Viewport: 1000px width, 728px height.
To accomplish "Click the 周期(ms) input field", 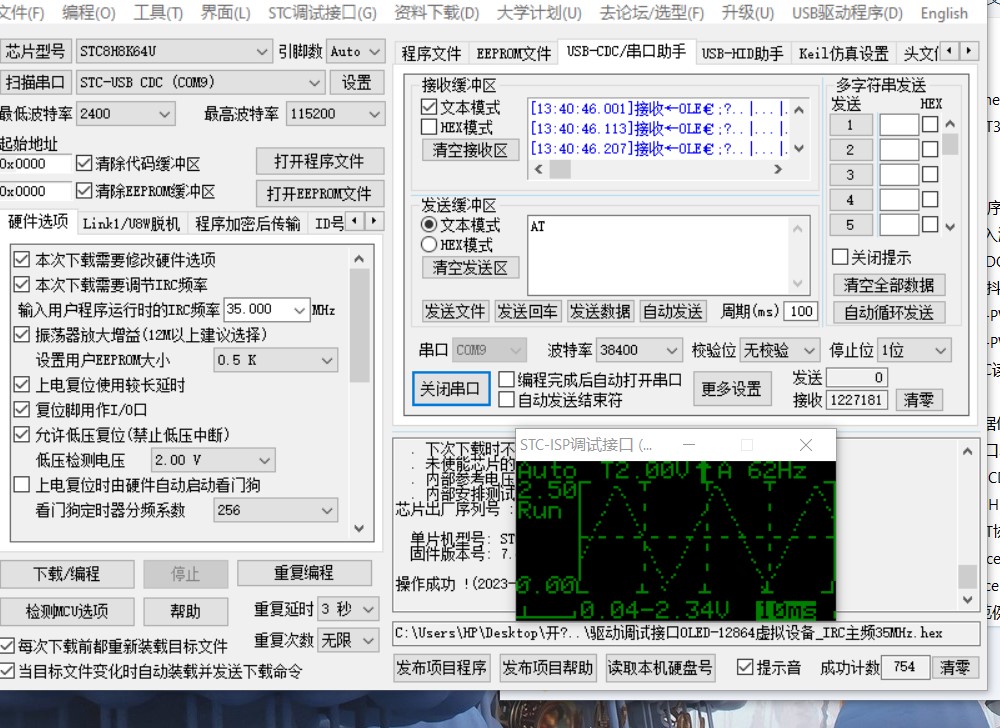I will tap(800, 311).
